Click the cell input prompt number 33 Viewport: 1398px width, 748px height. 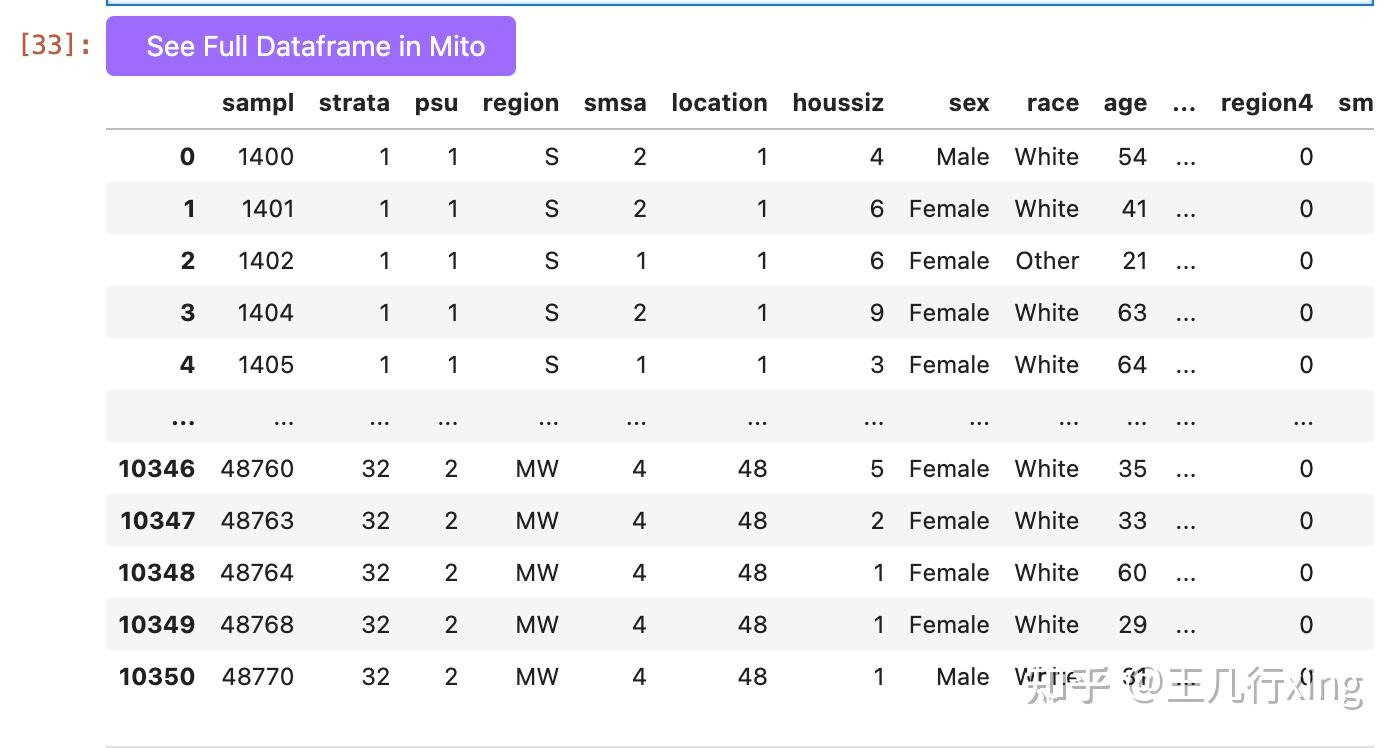[x=56, y=45]
